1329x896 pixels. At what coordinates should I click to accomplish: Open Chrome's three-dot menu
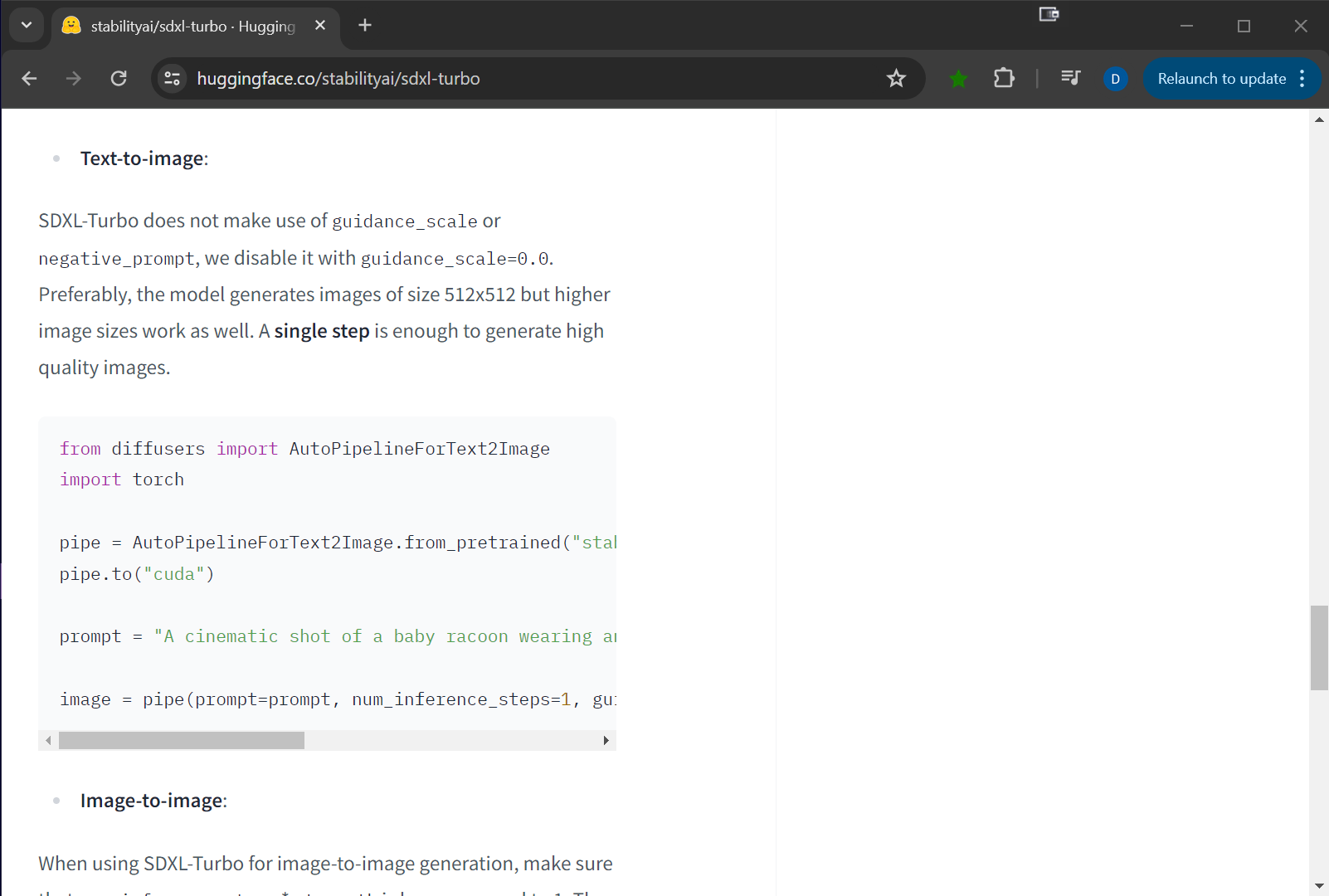click(x=1302, y=78)
